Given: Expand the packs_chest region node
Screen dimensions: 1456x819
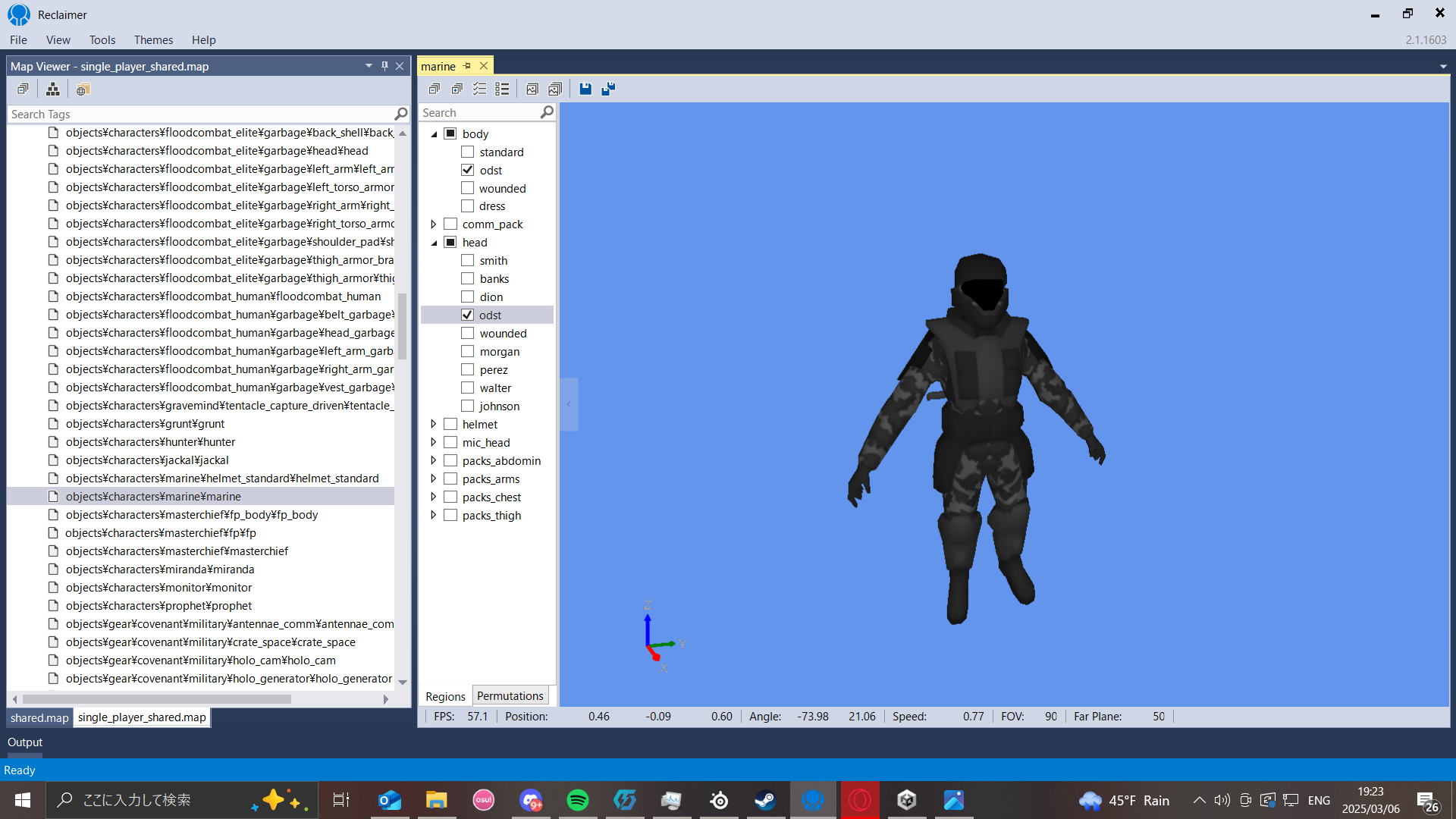Looking at the screenshot, I should [x=434, y=497].
